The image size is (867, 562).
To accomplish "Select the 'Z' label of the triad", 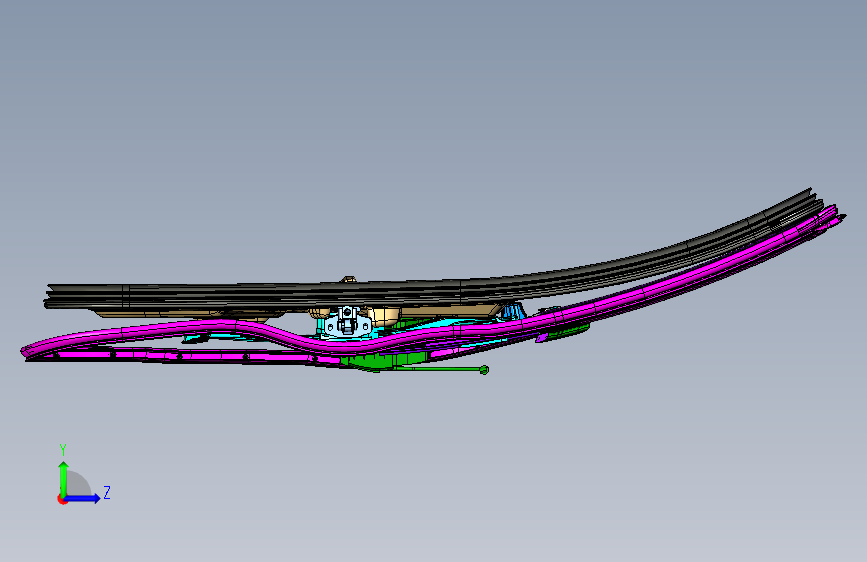I will 107,492.
